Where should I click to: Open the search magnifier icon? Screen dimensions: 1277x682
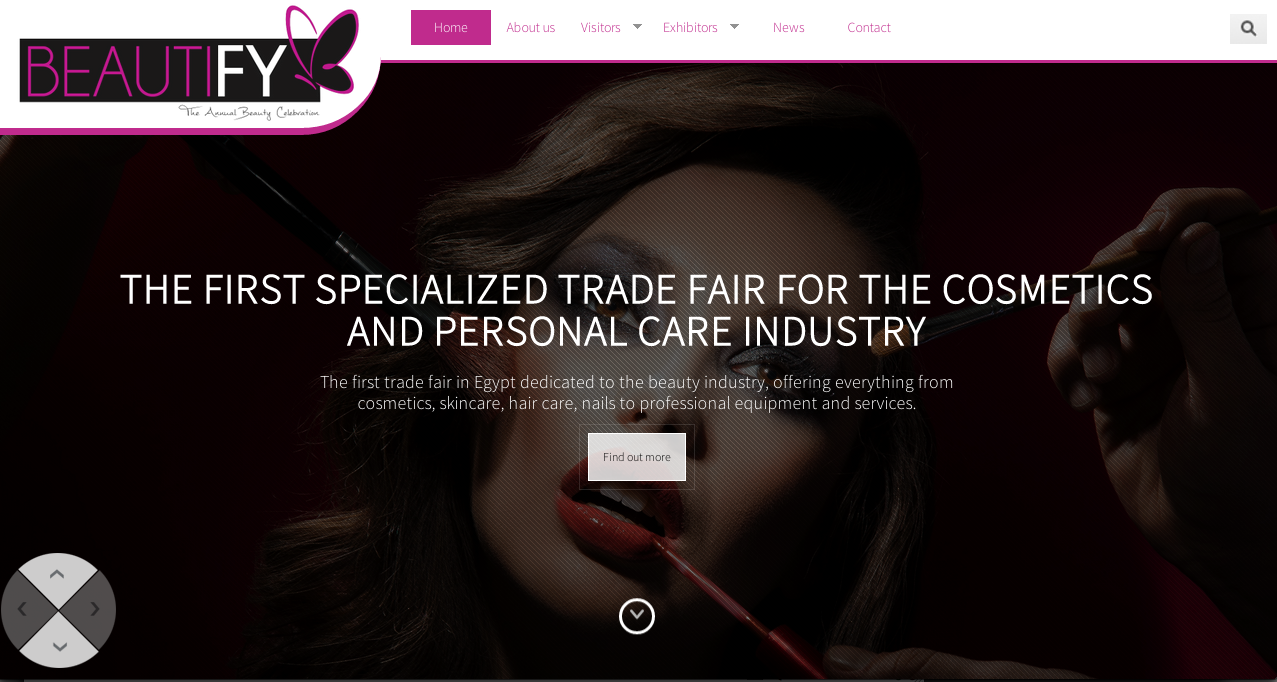1248,28
